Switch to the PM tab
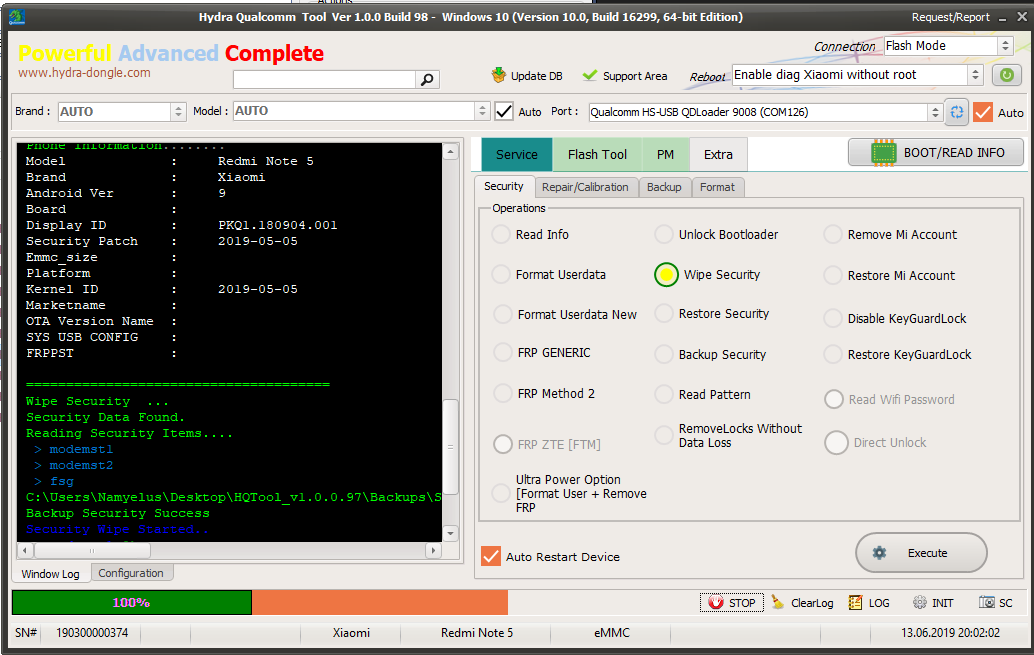 point(665,154)
